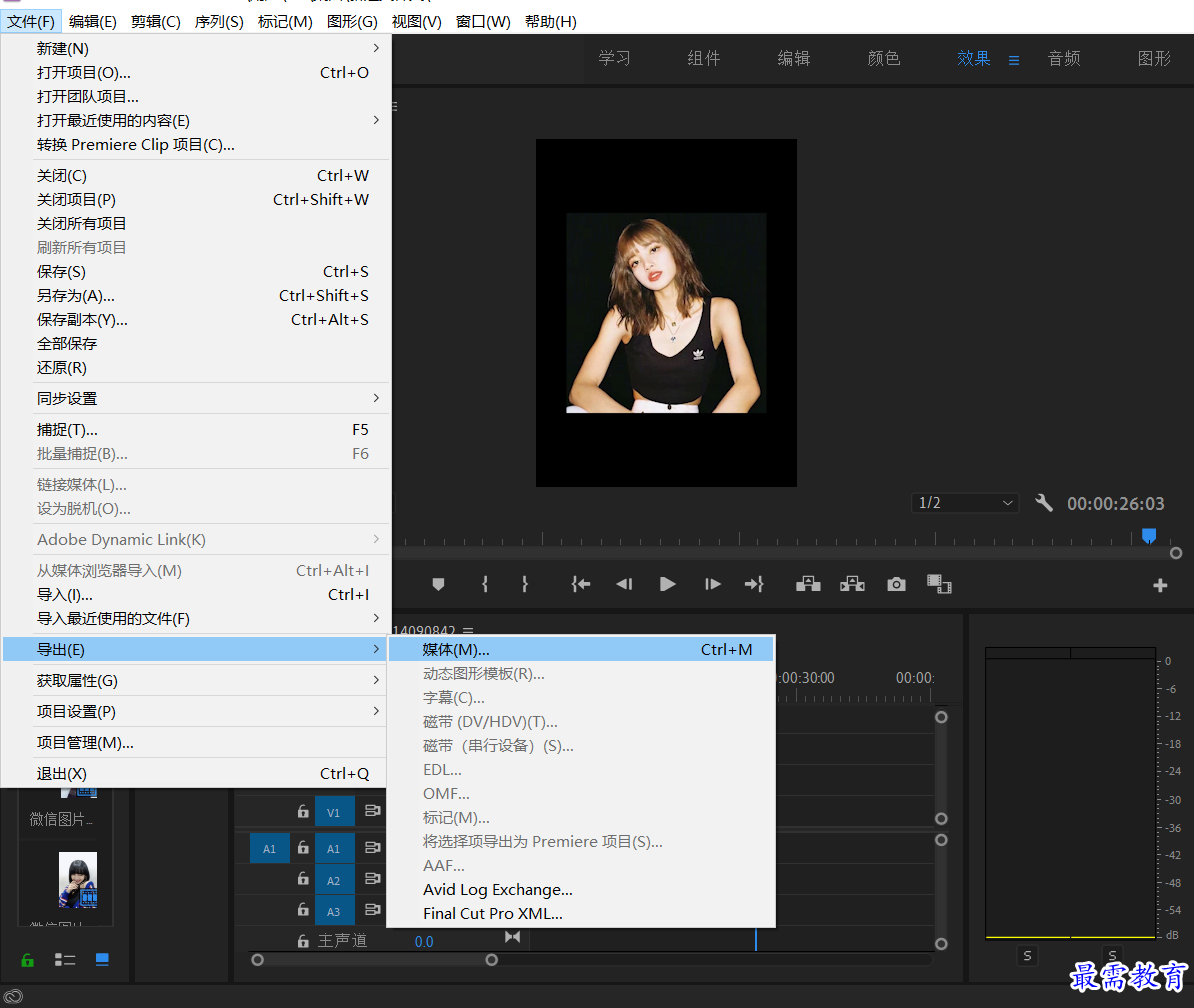Choose Final Cut Pro XML... export

(582, 914)
